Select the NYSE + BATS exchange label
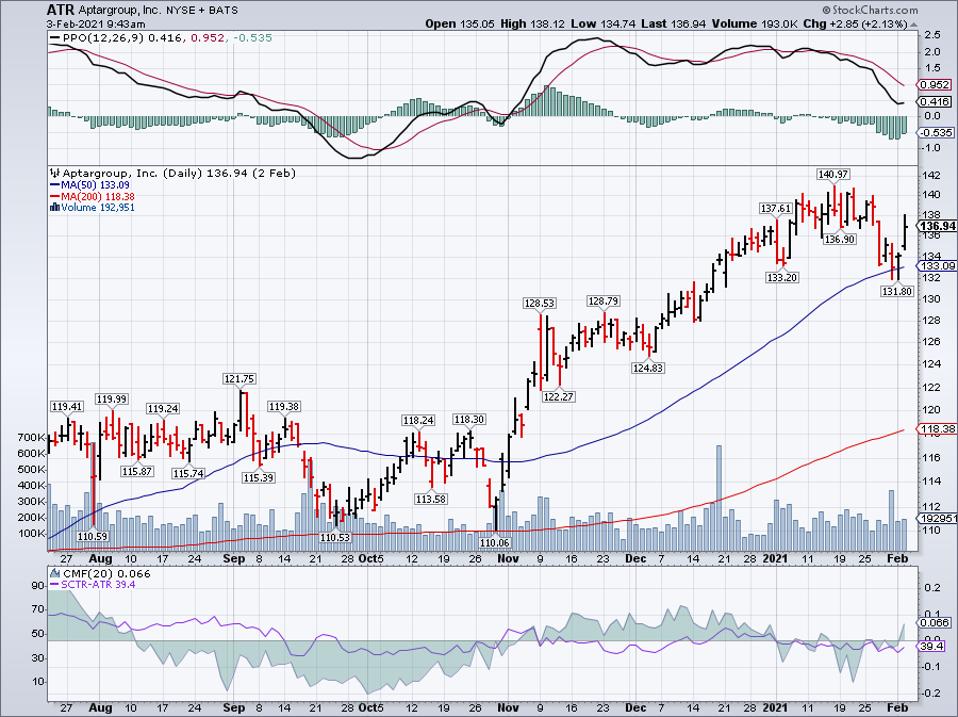The width and height of the screenshot is (958, 717). (x=202, y=10)
